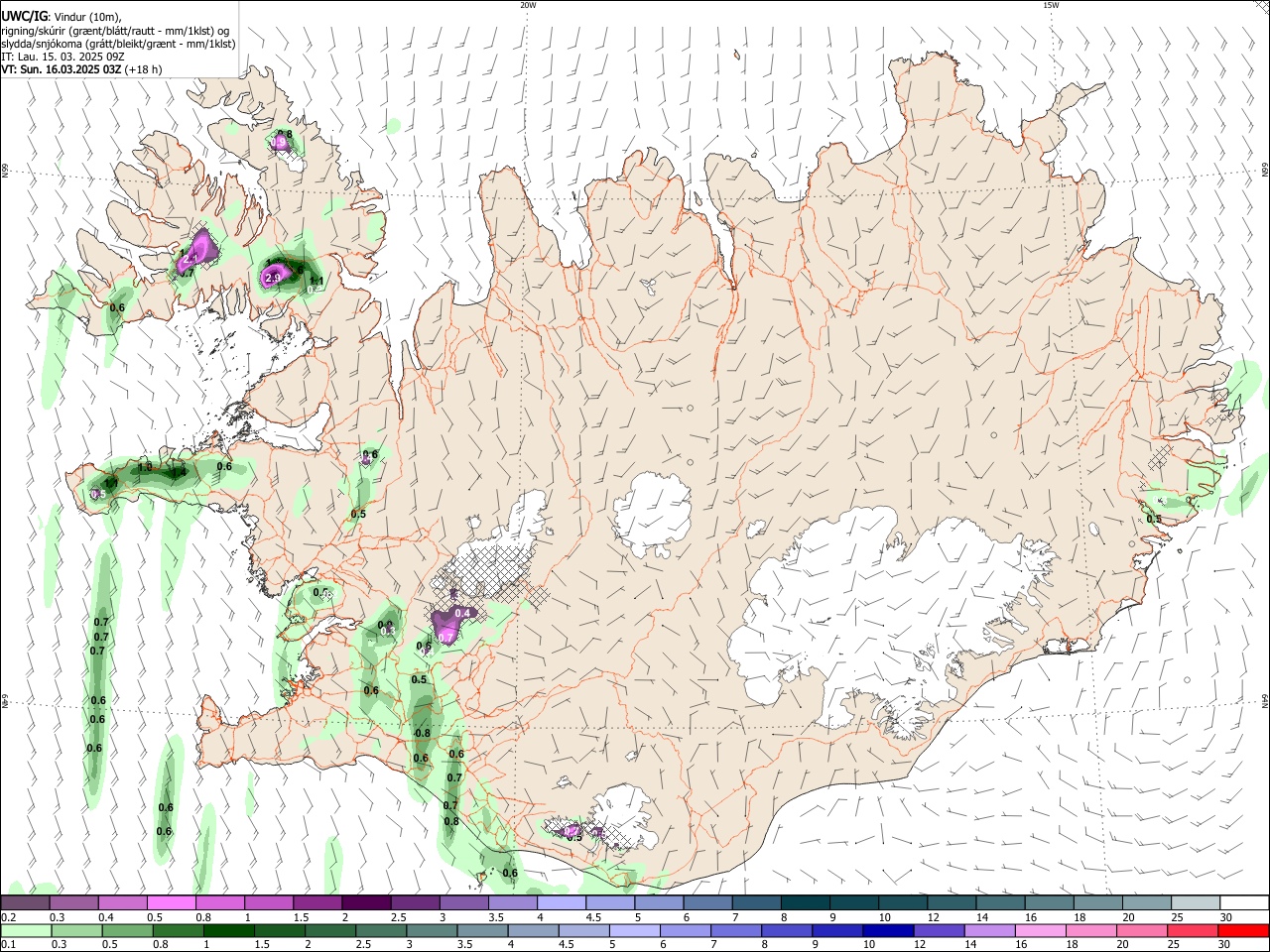Pick the bright magenta snow swatch between 0.5 and 0.8
1270x952 pixels.
coord(171,903)
